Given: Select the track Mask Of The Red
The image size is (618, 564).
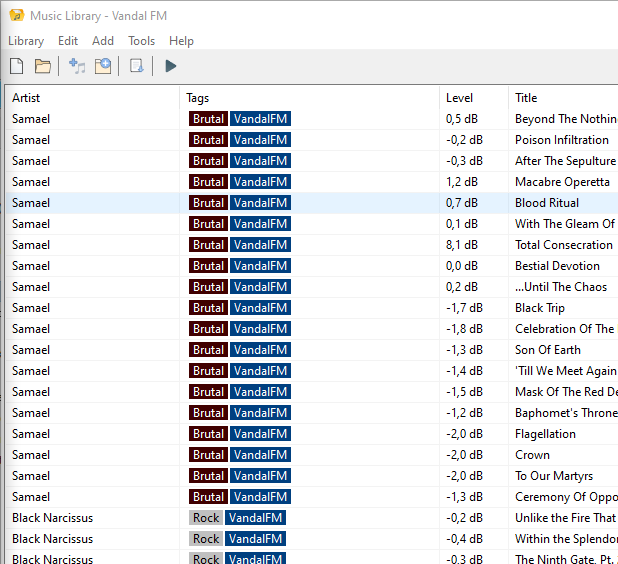Looking at the screenshot, I should 566,392.
